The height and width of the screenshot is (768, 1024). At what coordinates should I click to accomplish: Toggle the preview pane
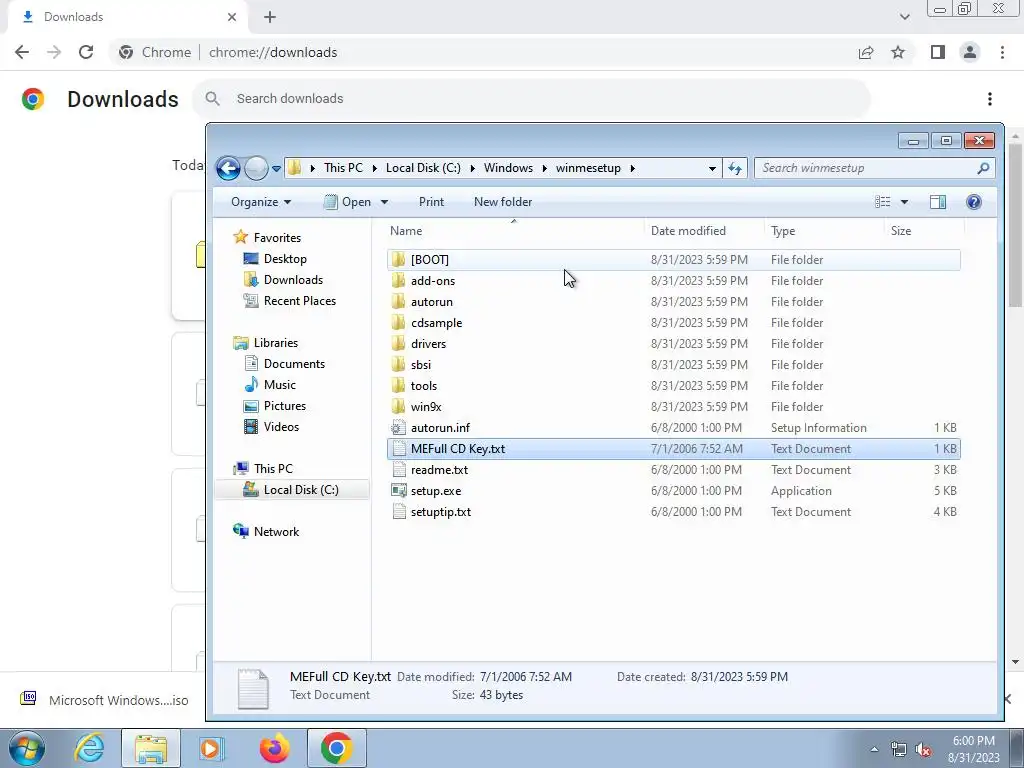(x=938, y=202)
